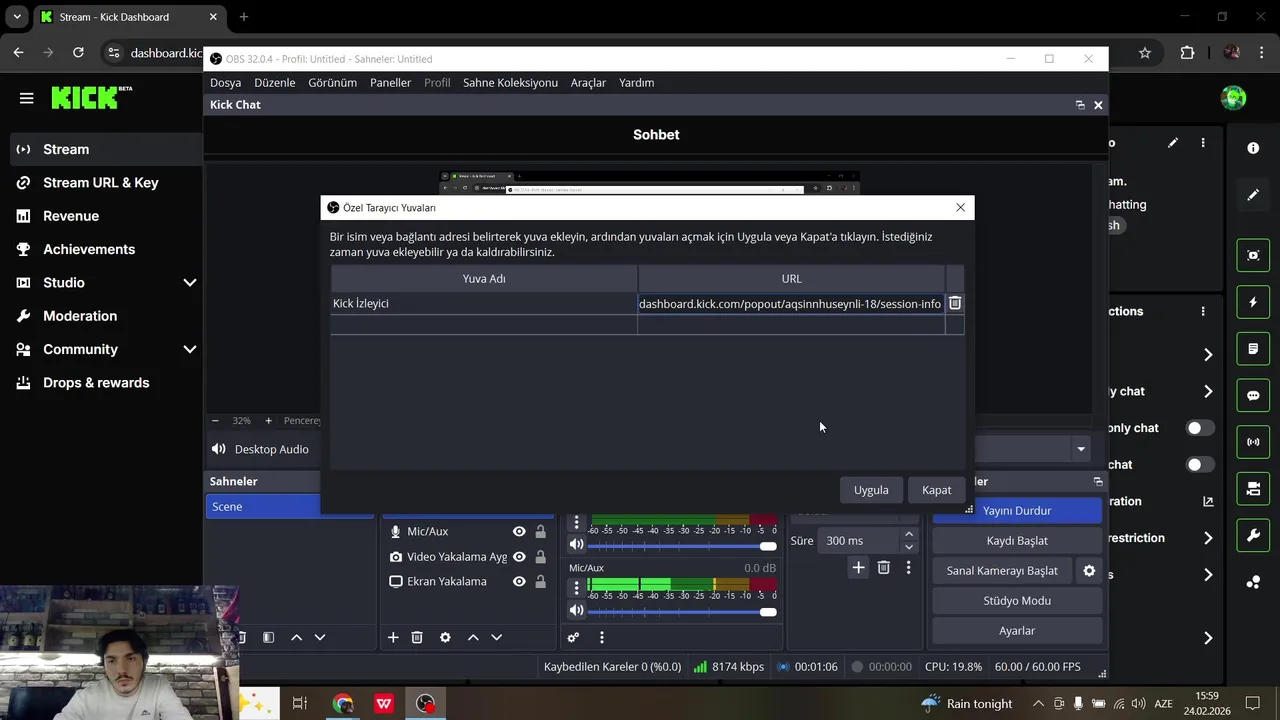The width and height of the screenshot is (1280, 720).
Task: Click the Kapat button
Action: [x=936, y=490]
